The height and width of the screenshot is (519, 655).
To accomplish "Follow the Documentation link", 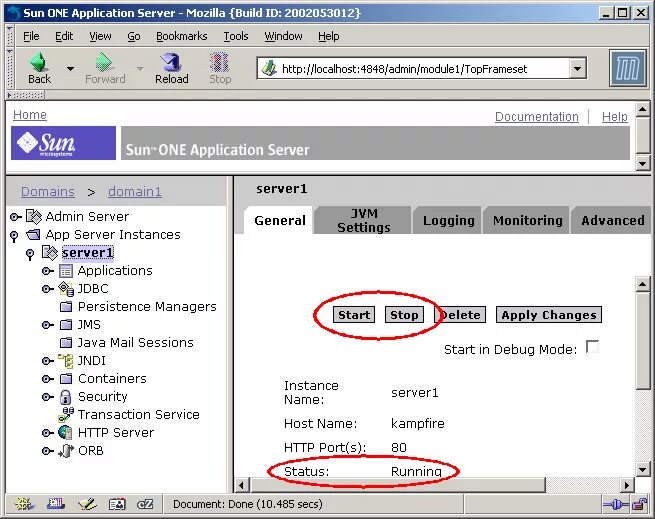I will click(537, 117).
